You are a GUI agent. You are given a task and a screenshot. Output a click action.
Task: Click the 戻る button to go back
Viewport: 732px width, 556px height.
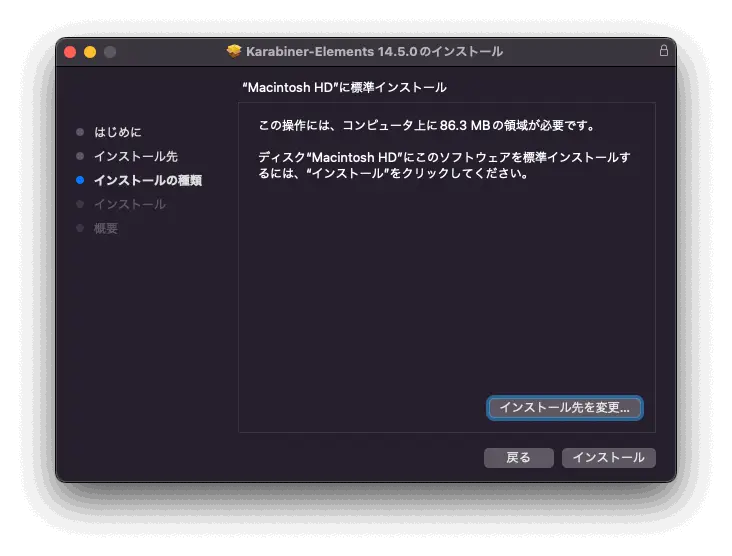pos(519,457)
